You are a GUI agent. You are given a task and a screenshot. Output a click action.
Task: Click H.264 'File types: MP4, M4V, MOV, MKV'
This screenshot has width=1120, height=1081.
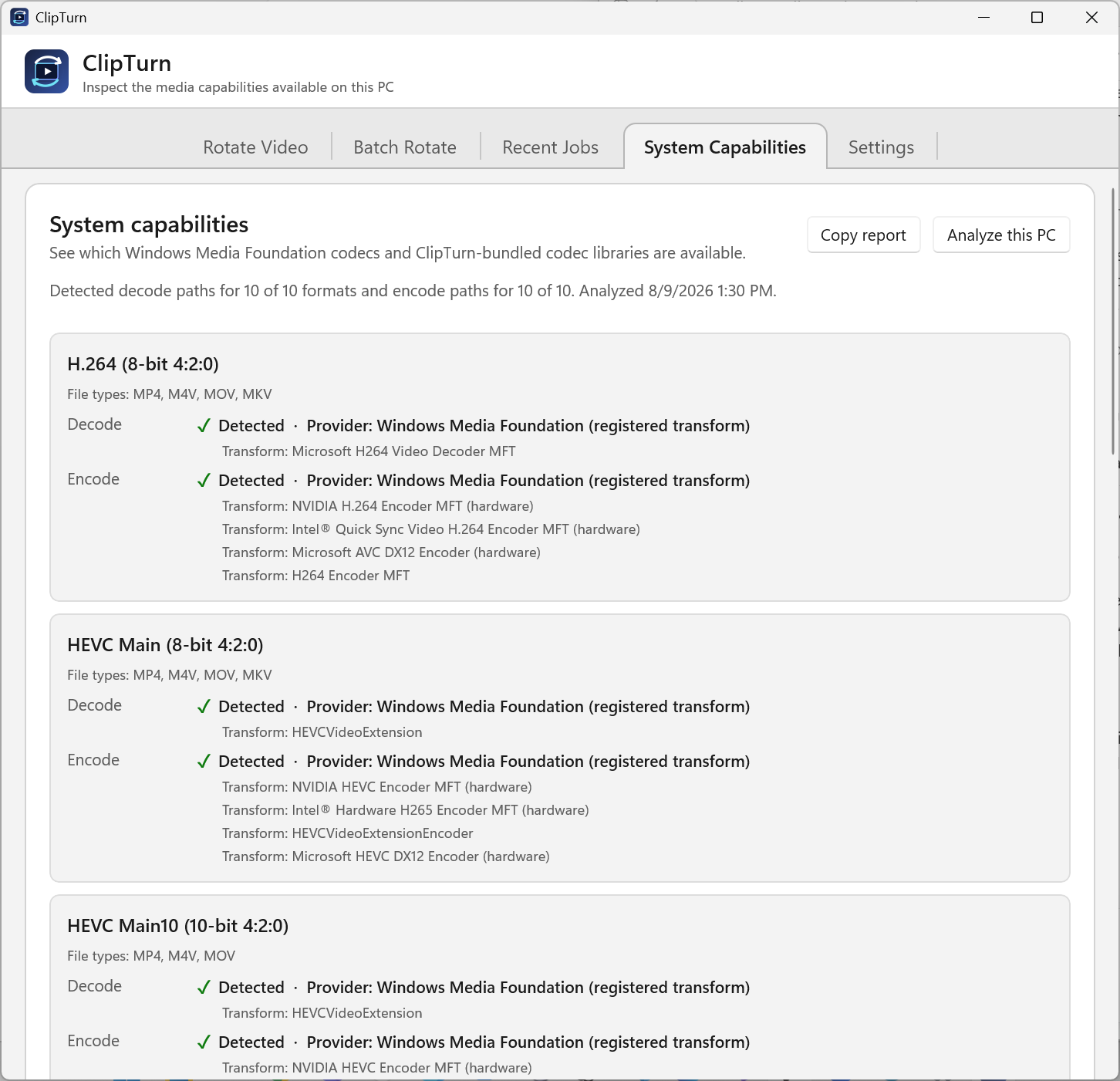170,394
